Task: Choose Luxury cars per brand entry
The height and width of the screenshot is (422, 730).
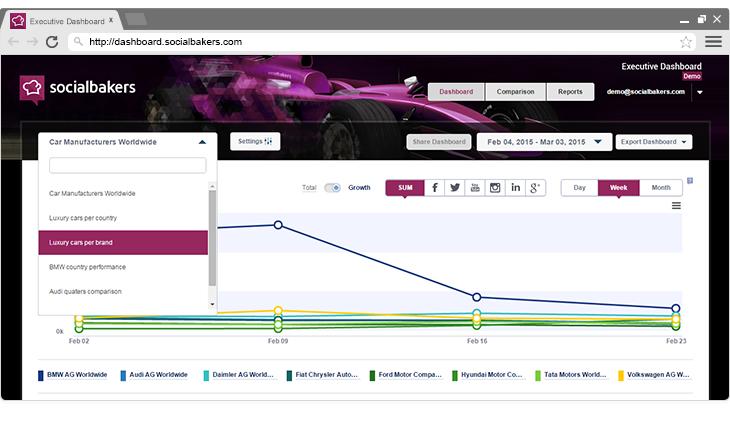Action: point(123,243)
